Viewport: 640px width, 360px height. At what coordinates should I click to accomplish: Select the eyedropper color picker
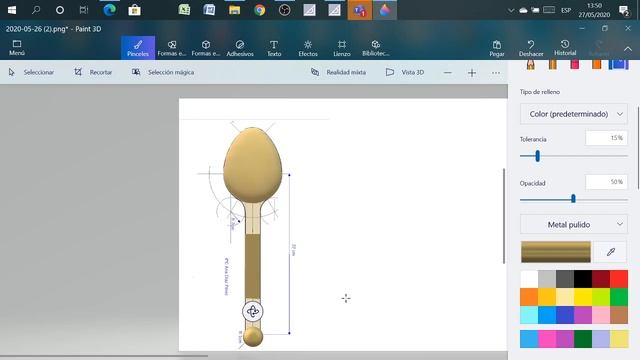611,252
